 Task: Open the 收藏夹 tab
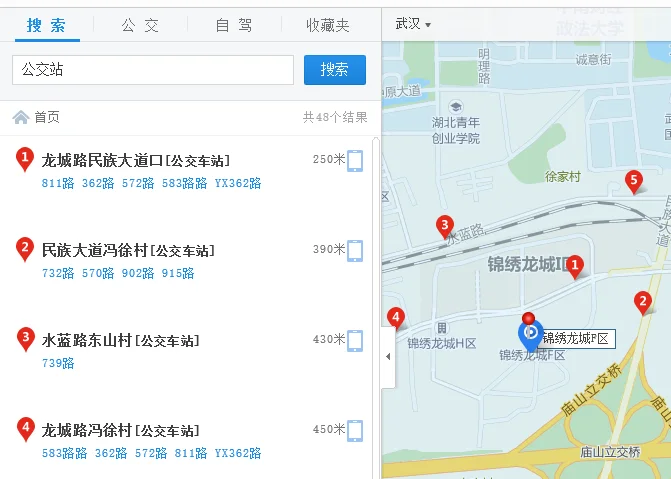[x=328, y=25]
